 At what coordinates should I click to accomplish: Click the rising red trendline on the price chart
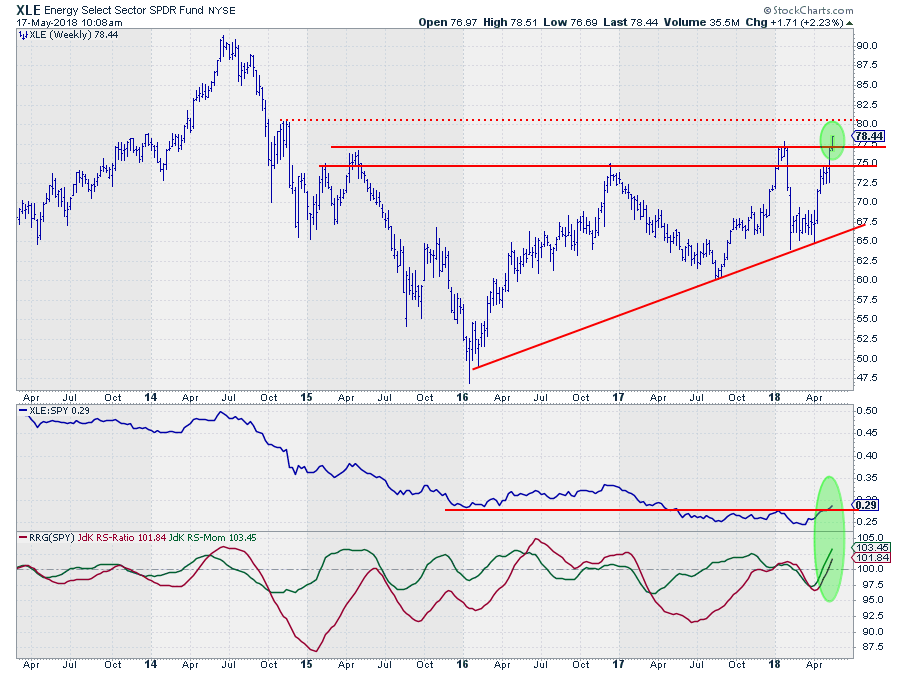tap(669, 297)
